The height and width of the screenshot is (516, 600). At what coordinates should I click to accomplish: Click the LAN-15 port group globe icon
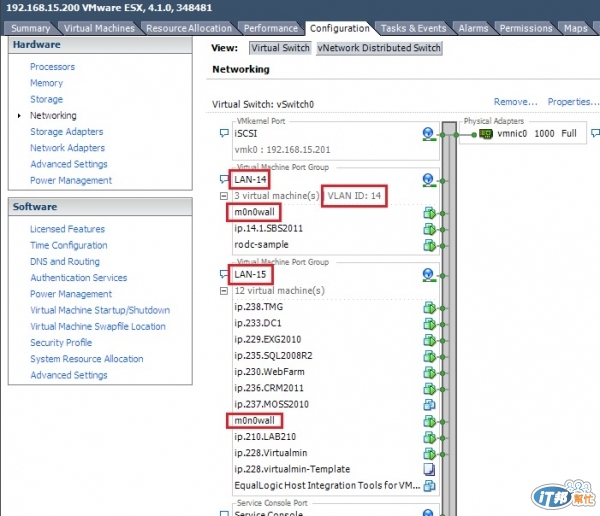point(429,275)
